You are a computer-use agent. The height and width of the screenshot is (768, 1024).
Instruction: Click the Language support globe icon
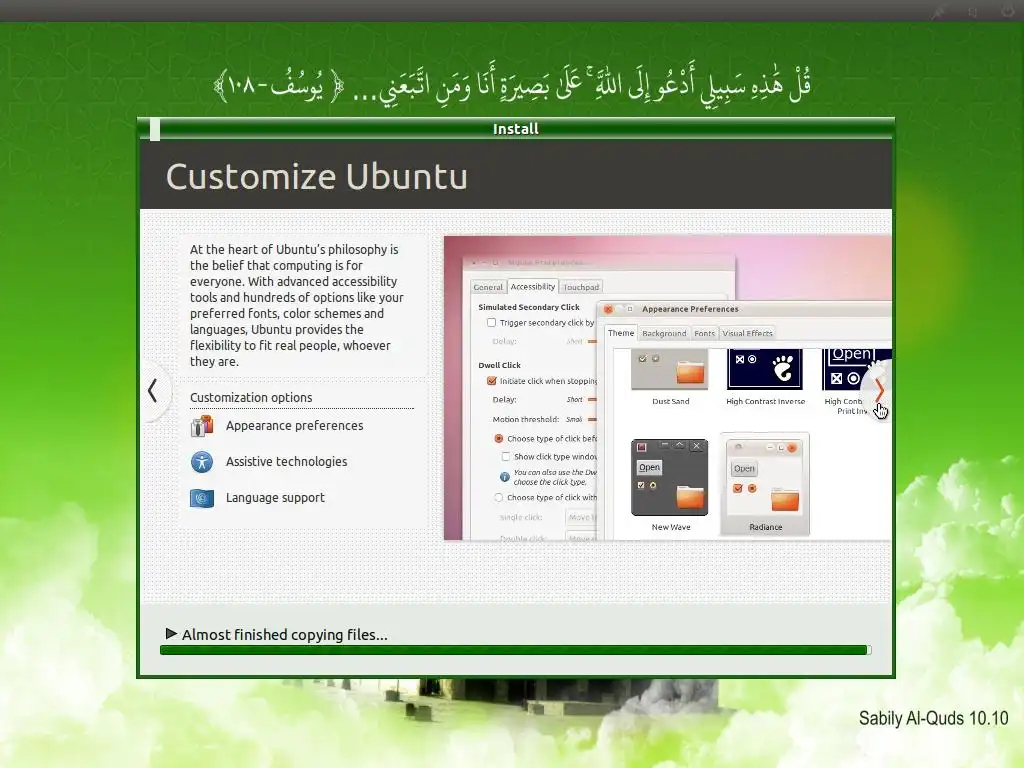(202, 498)
